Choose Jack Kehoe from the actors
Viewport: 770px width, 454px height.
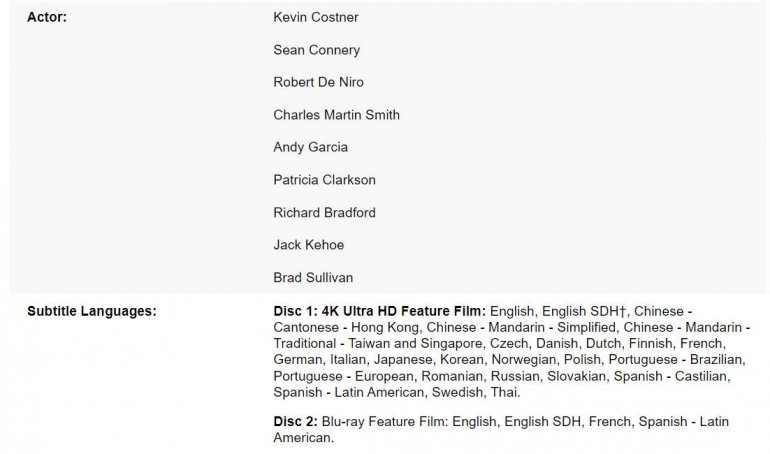pyautogui.click(x=307, y=244)
